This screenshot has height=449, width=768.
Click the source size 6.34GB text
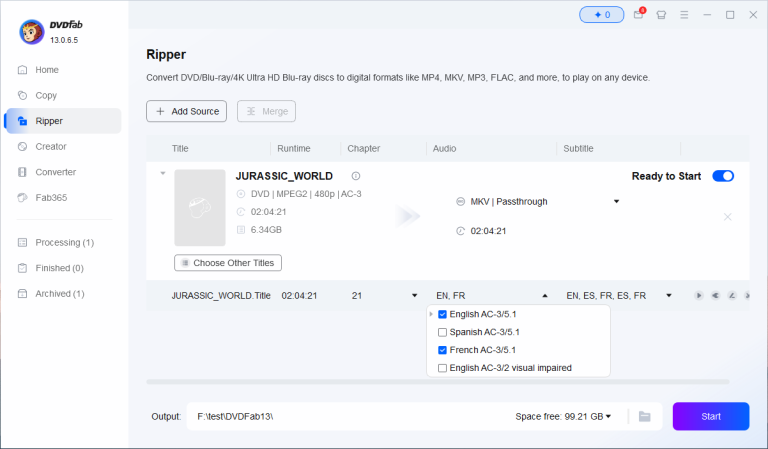(266, 230)
